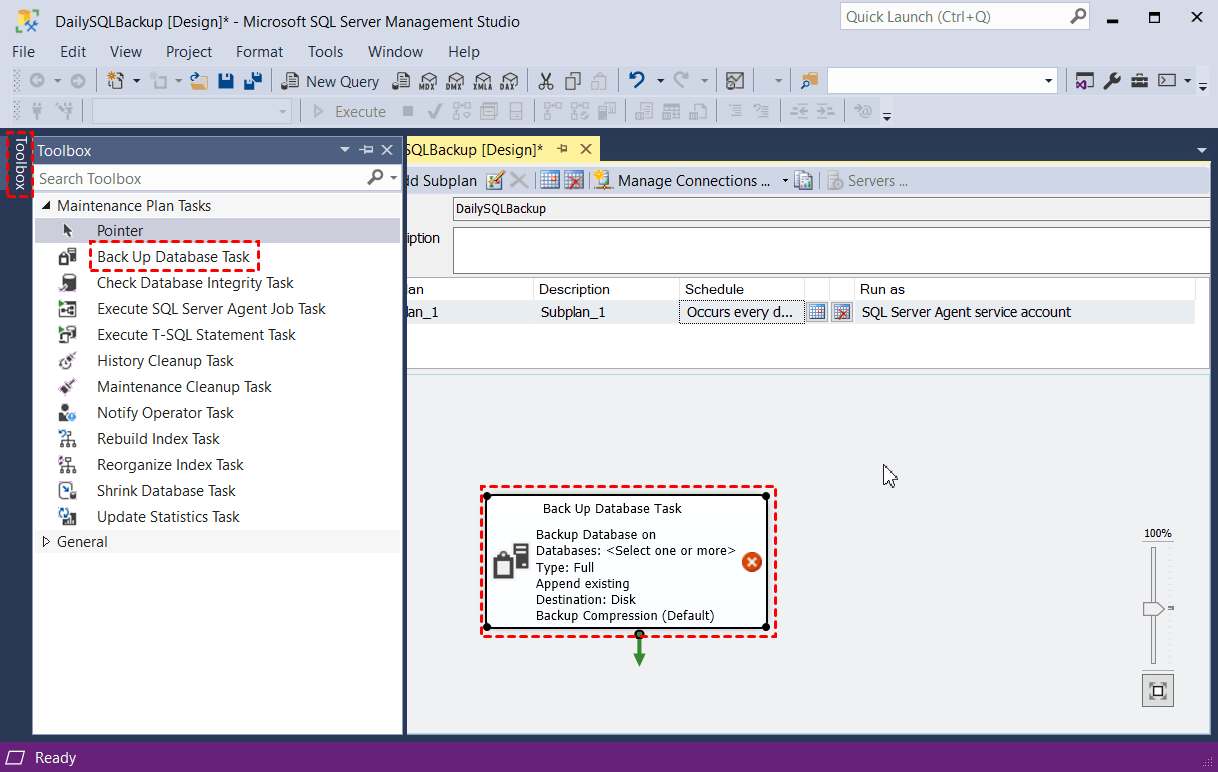The height and width of the screenshot is (772, 1218).
Task: Click the Cut scissors icon
Action: [546, 81]
